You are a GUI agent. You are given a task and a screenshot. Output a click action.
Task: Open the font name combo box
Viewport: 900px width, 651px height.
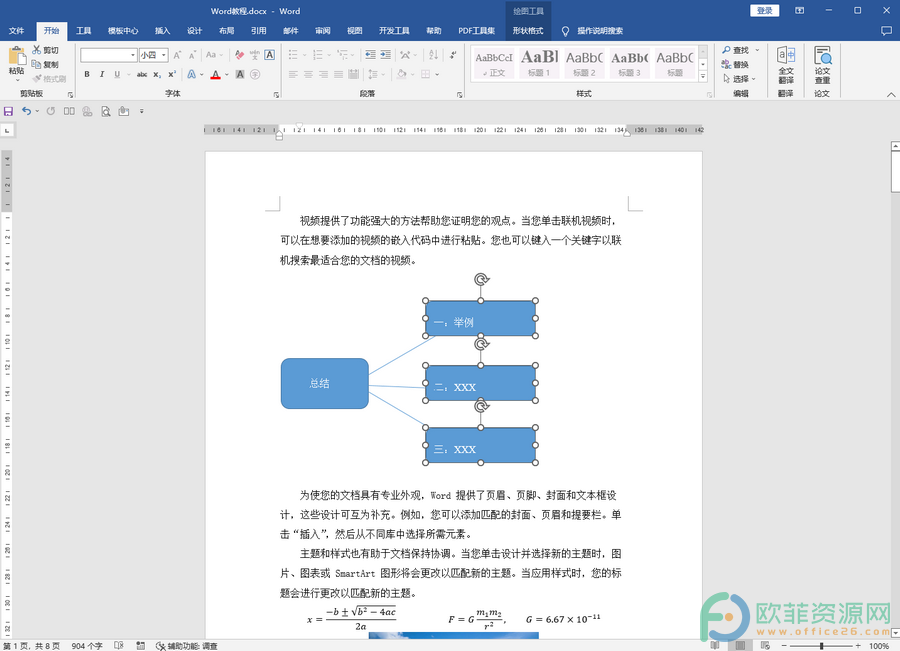[x=108, y=55]
